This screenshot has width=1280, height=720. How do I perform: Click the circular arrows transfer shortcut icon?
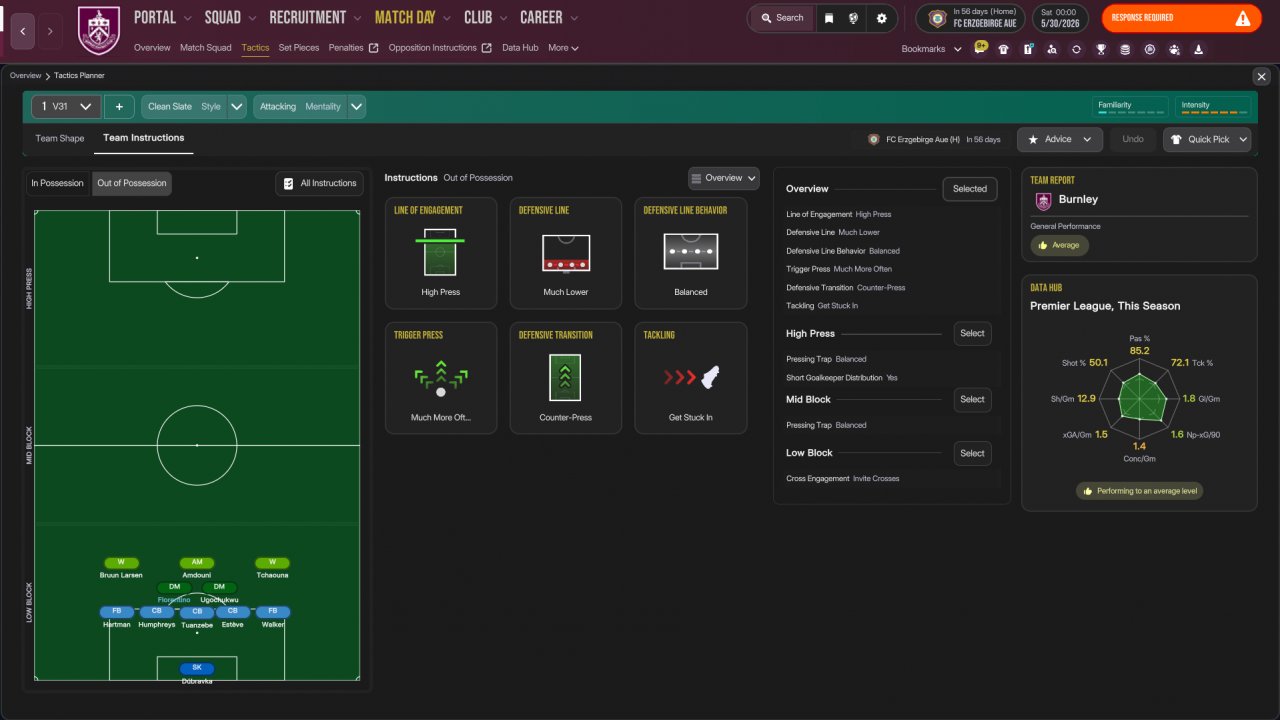[1076, 49]
